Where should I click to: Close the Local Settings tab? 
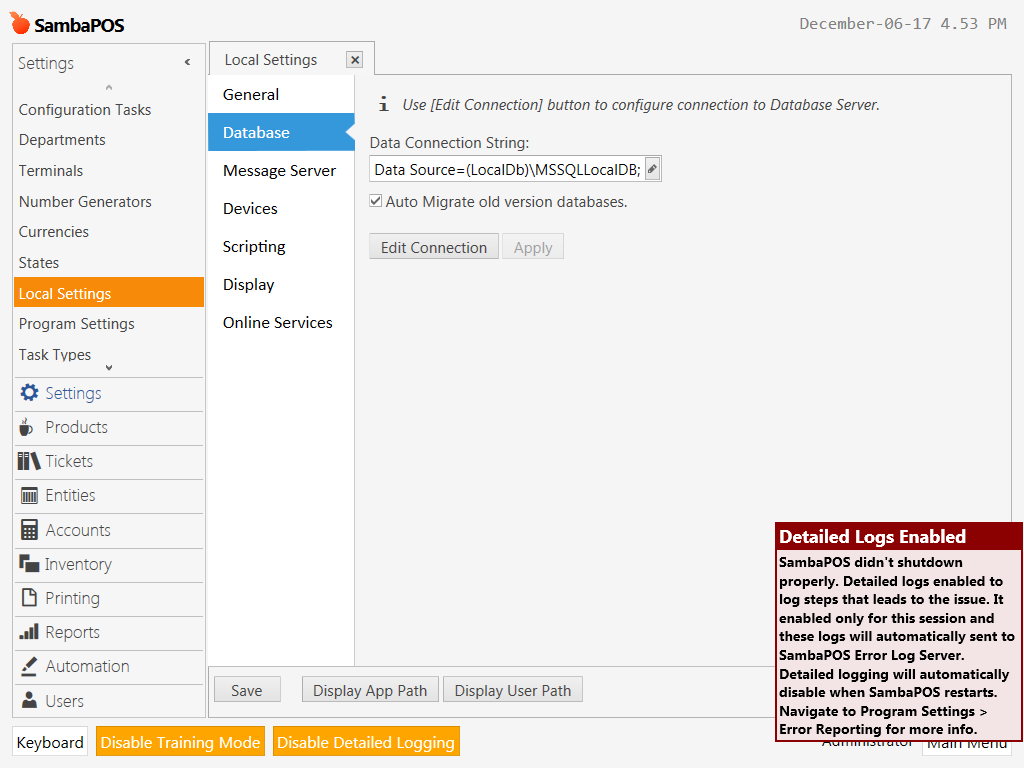tap(355, 60)
